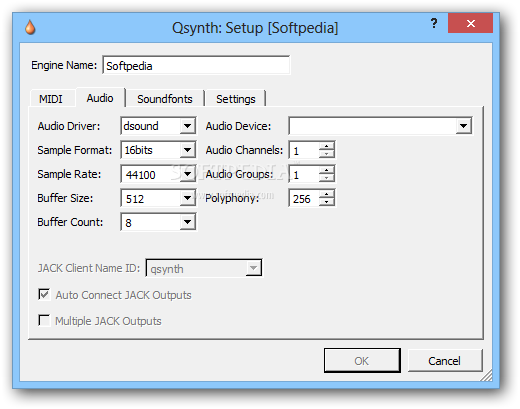
Task: Go to the Settings tab
Action: tap(236, 99)
